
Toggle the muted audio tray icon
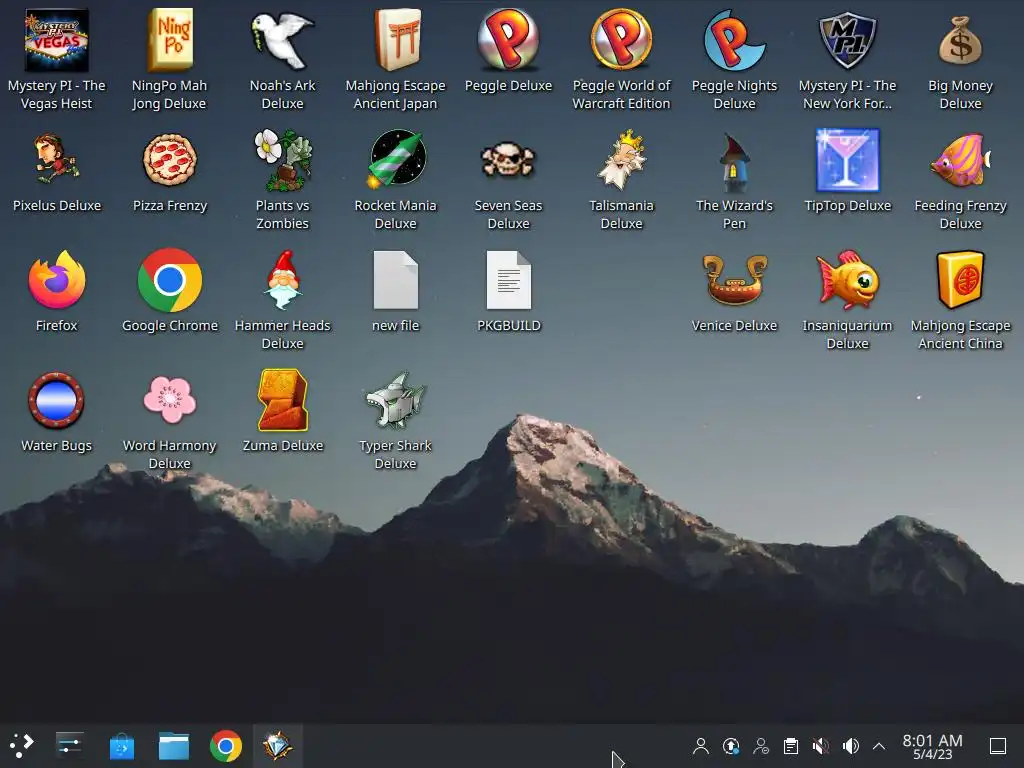(821, 746)
